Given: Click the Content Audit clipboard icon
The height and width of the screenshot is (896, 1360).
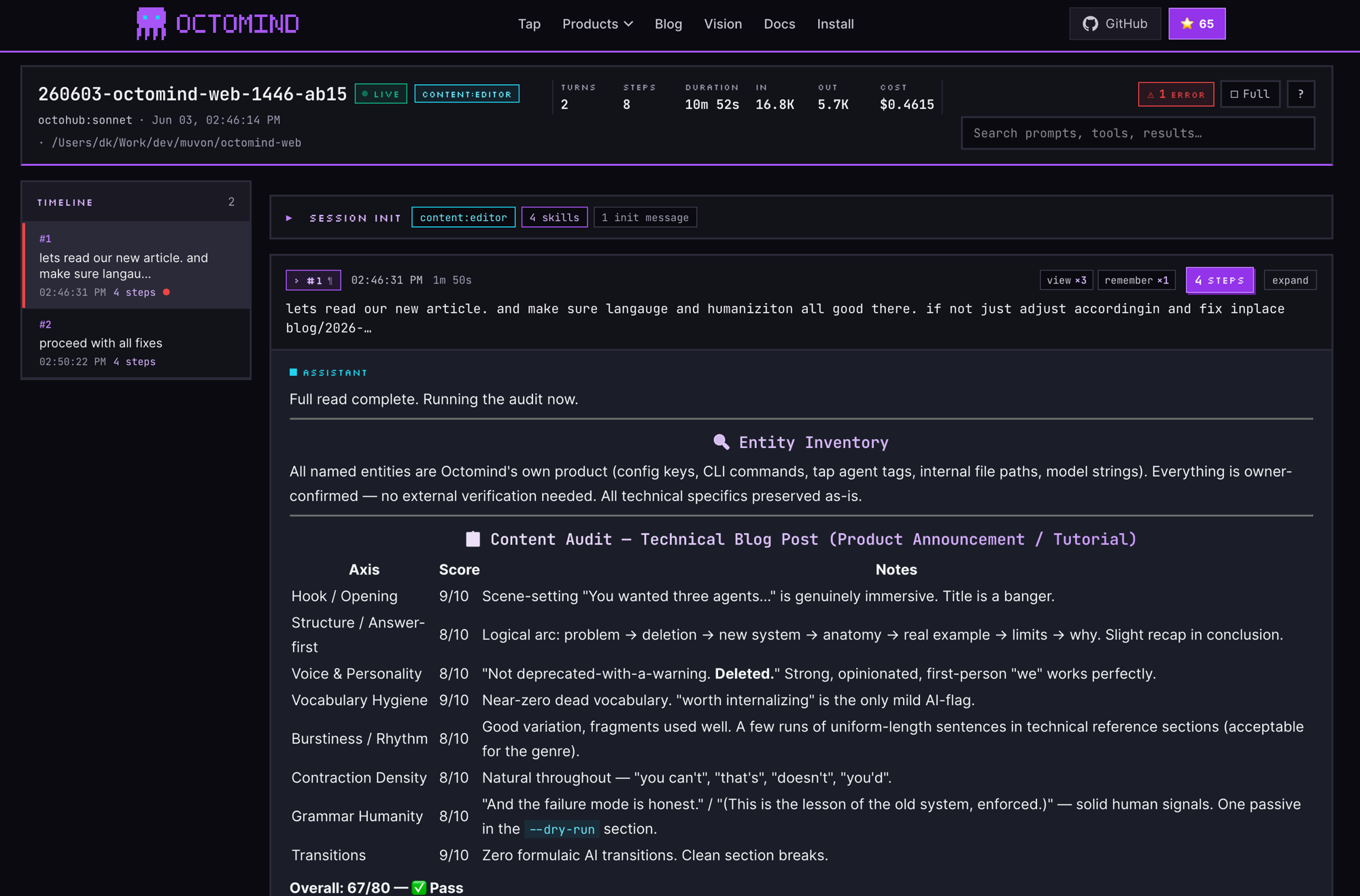Looking at the screenshot, I should [473, 539].
